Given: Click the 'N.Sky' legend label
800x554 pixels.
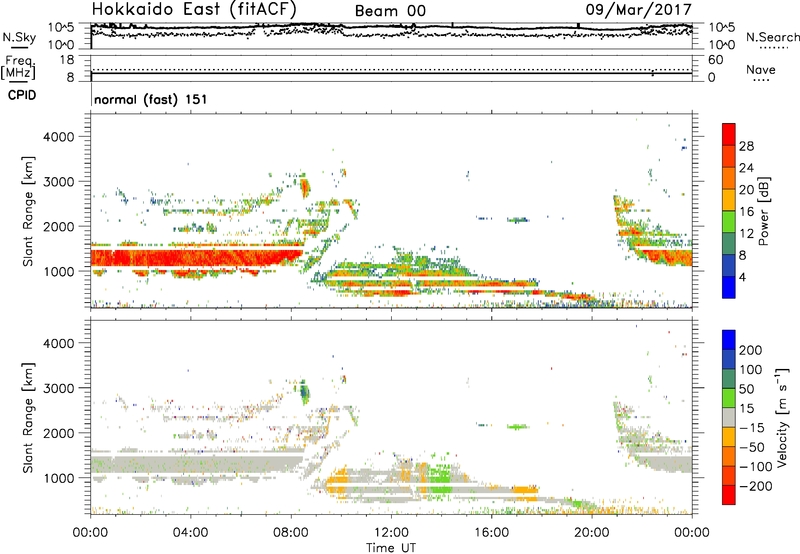Looking at the screenshot, I should (x=19, y=37).
